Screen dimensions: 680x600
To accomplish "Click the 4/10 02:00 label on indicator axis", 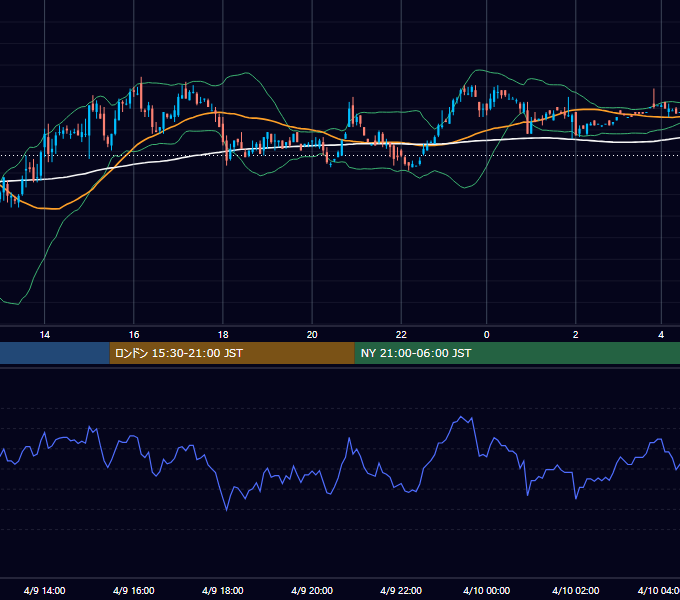I will (x=575, y=590).
